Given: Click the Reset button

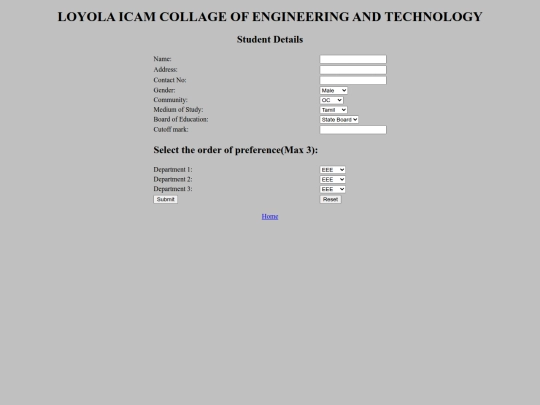Looking at the screenshot, I should 330,199.
